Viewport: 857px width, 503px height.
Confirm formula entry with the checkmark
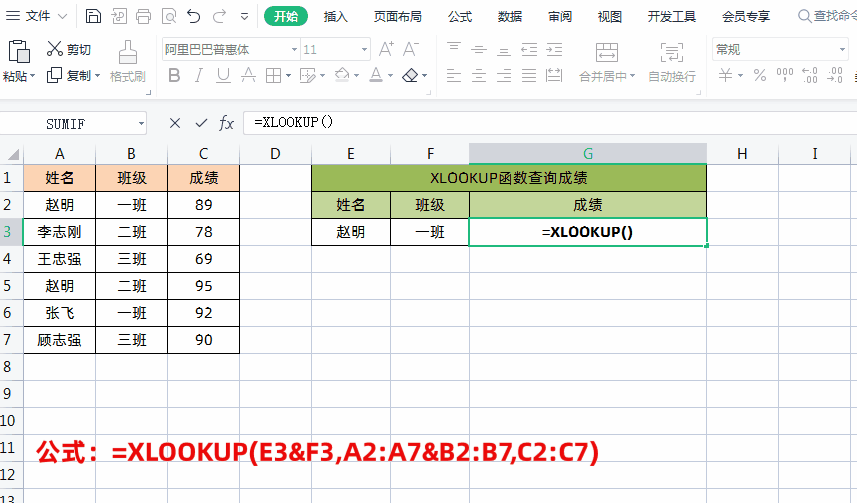tap(201, 123)
